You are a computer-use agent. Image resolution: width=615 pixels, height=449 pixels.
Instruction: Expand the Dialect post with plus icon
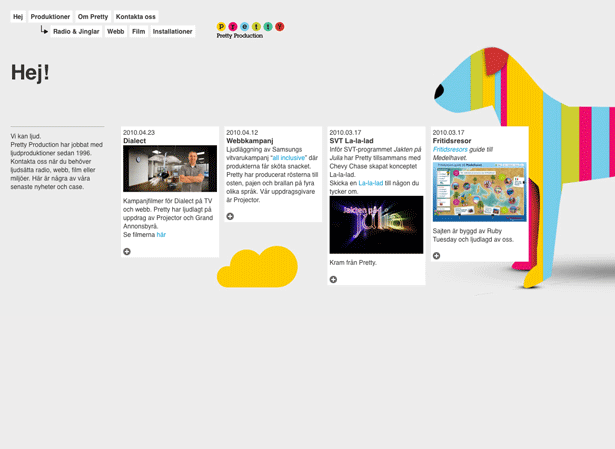127,252
